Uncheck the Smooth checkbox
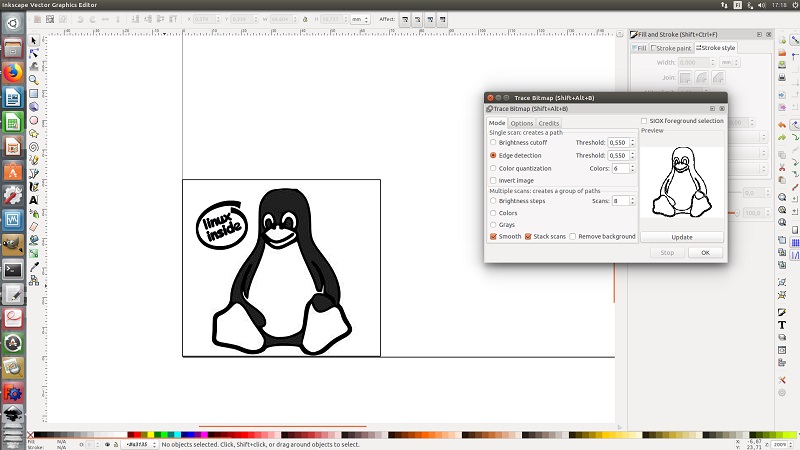The image size is (800, 450). pos(493,236)
